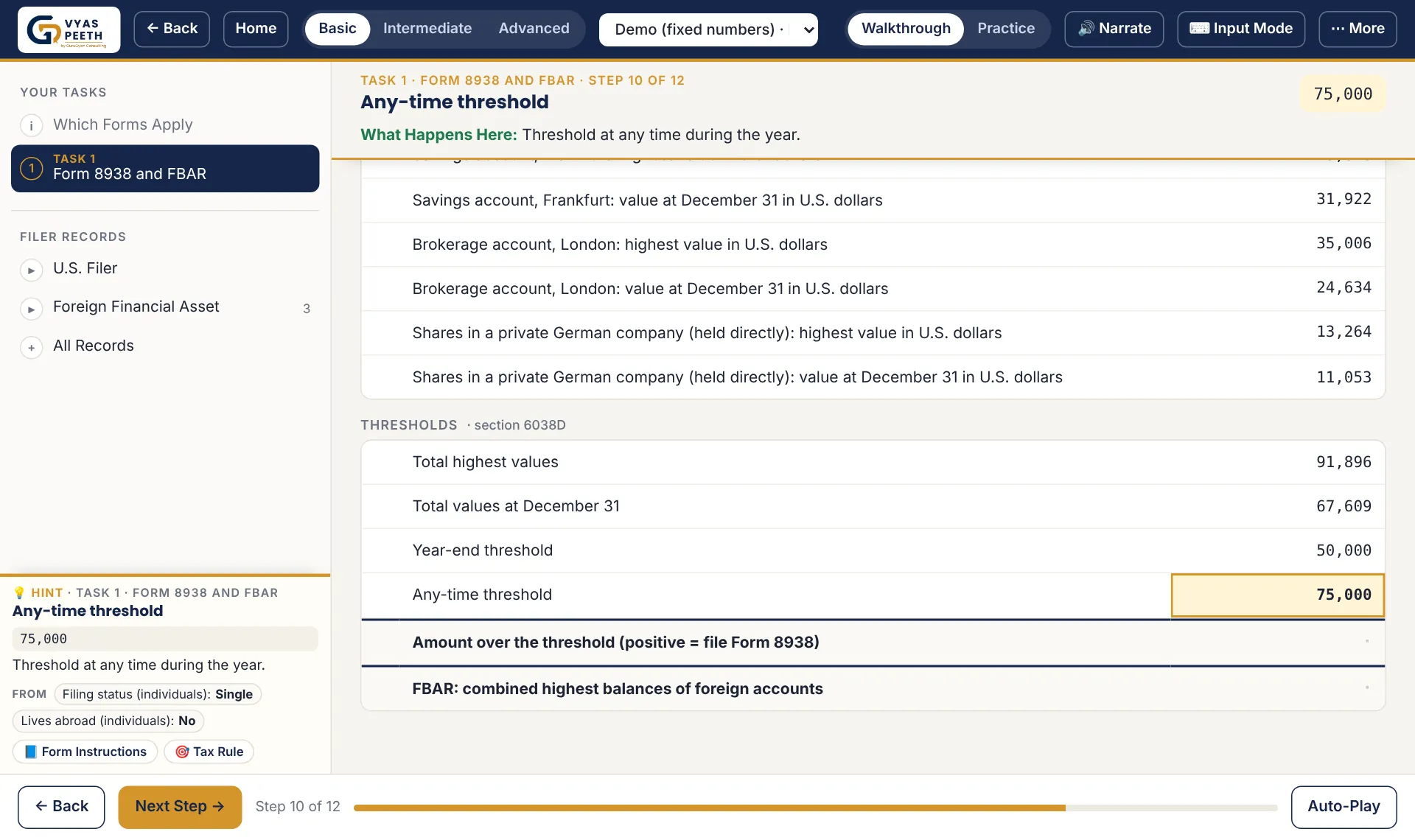This screenshot has width=1415, height=840.
Task: Click Brokerage account London highest value row
Action: tap(873, 245)
